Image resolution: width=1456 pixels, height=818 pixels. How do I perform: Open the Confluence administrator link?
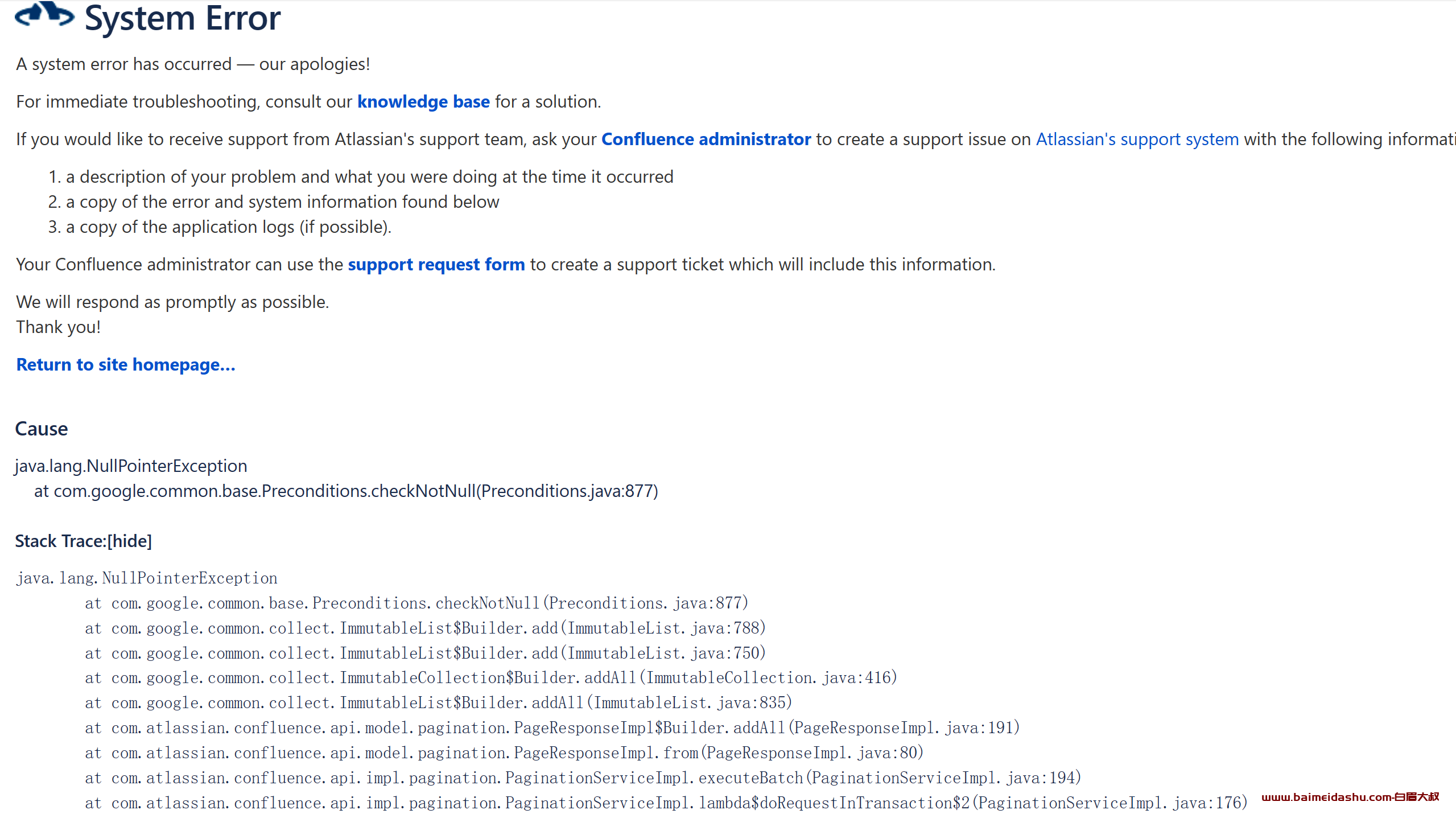click(x=706, y=139)
